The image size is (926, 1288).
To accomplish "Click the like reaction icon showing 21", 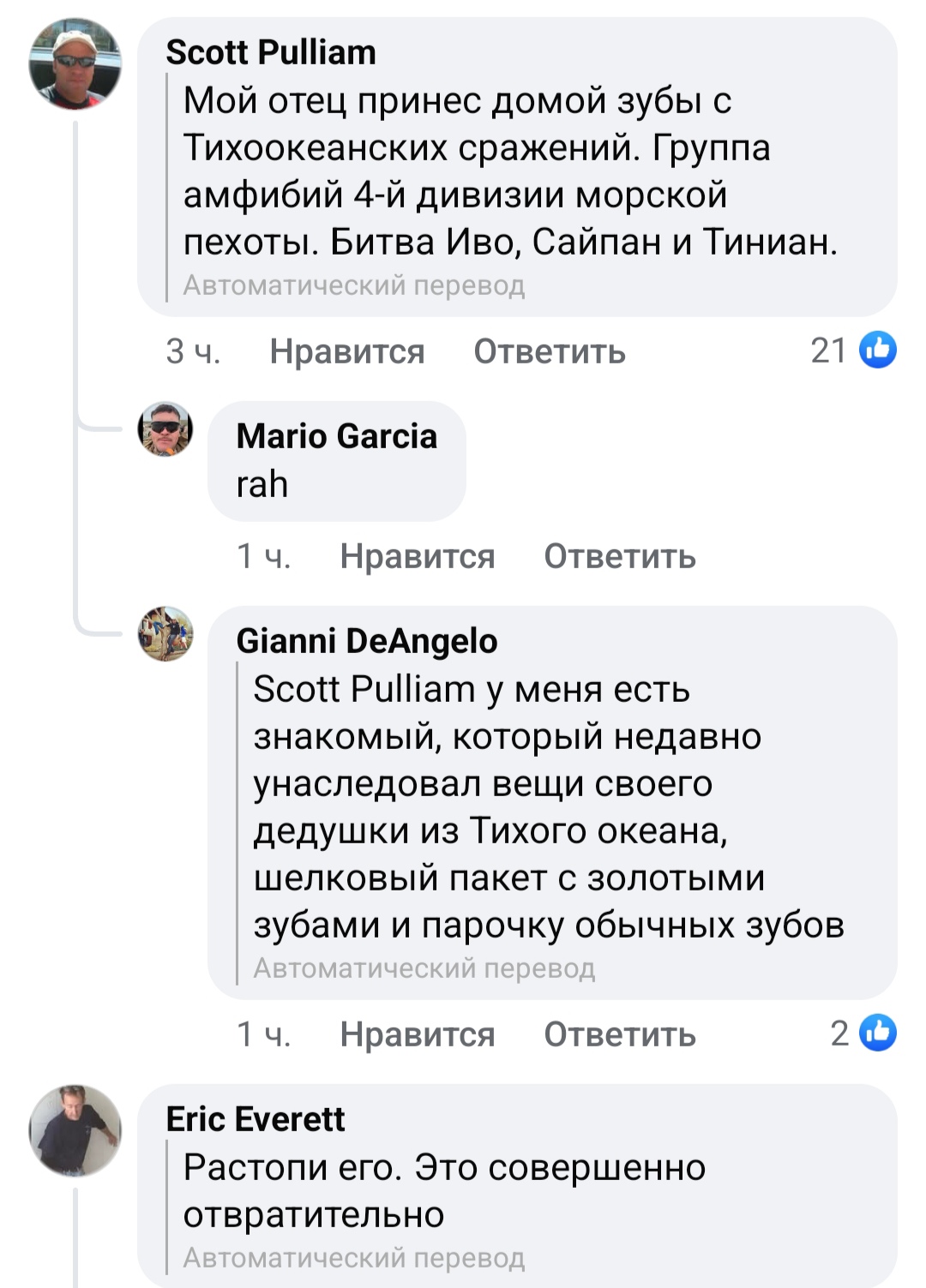I will pyautogui.click(x=878, y=350).
